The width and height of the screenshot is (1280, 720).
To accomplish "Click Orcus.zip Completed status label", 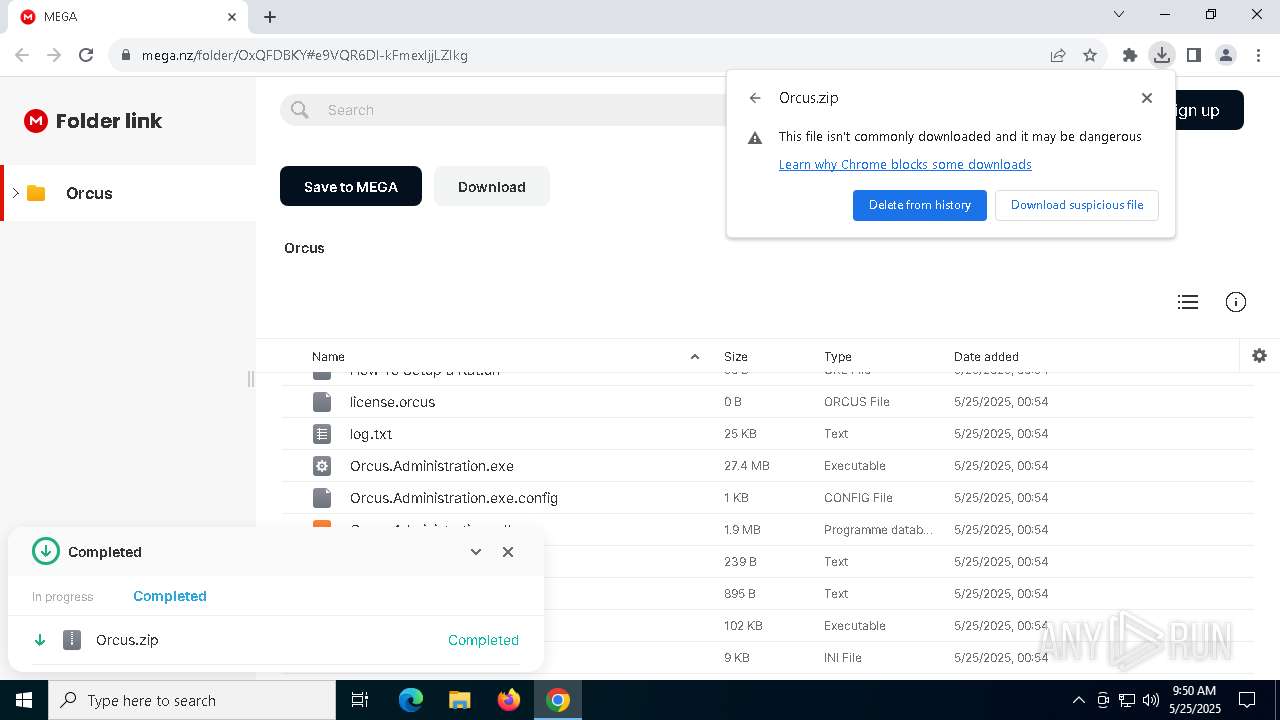I will click(x=483, y=640).
